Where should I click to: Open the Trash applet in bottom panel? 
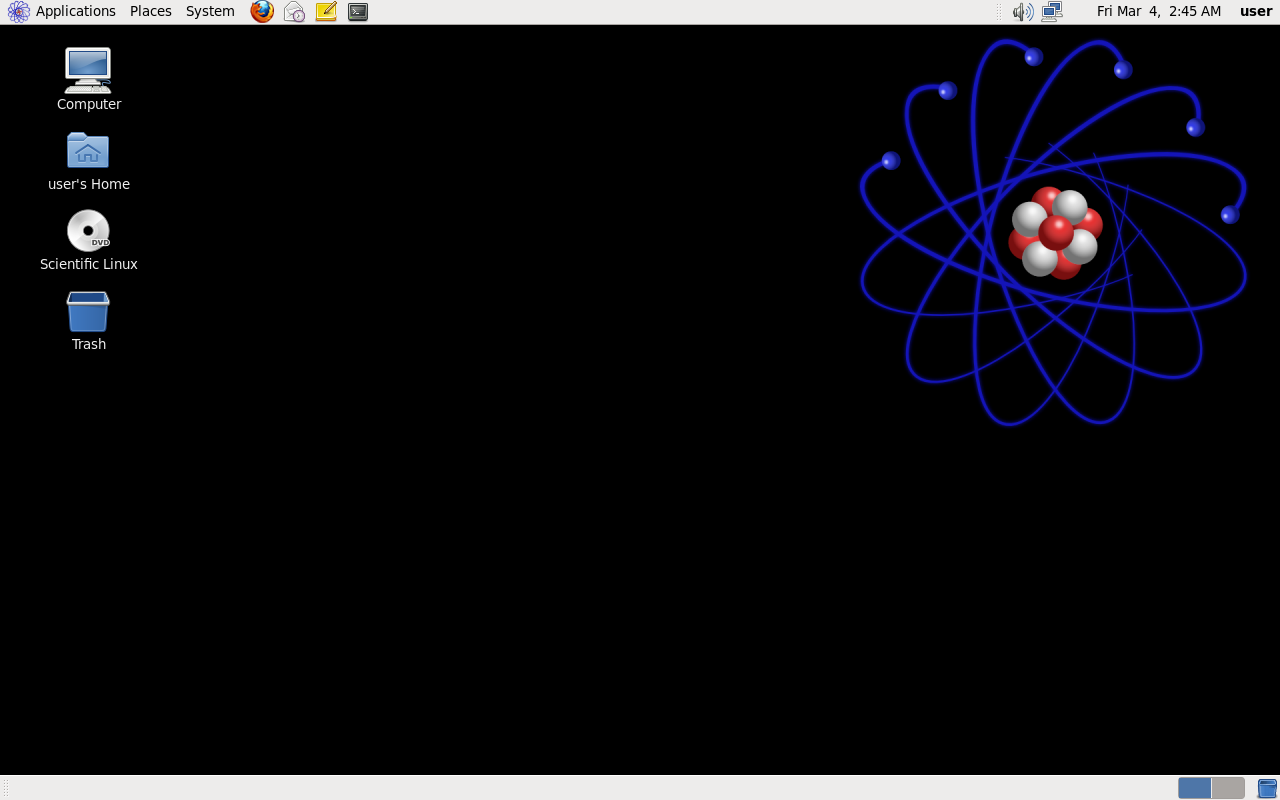[1267, 788]
